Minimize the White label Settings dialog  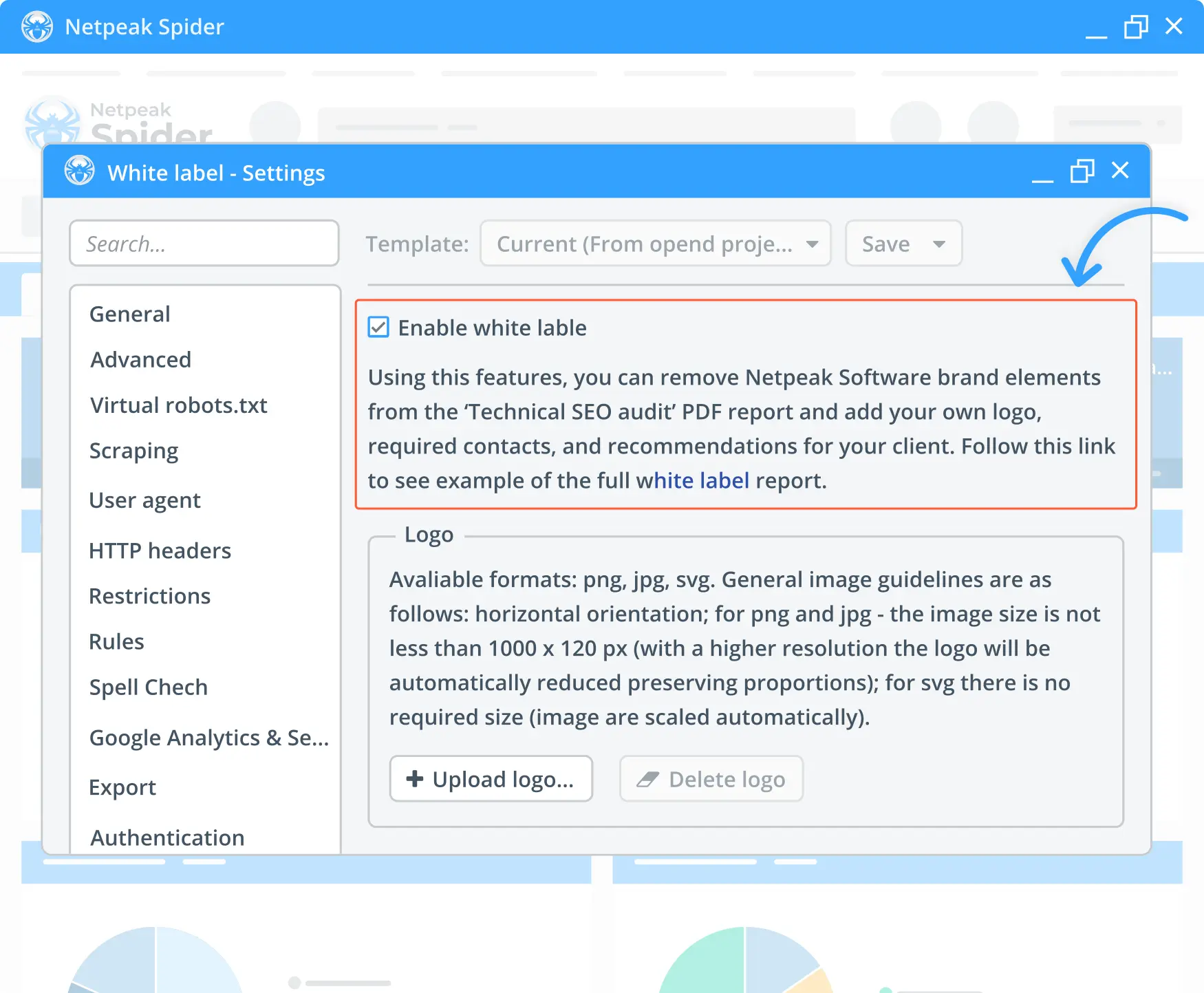[x=1043, y=180]
